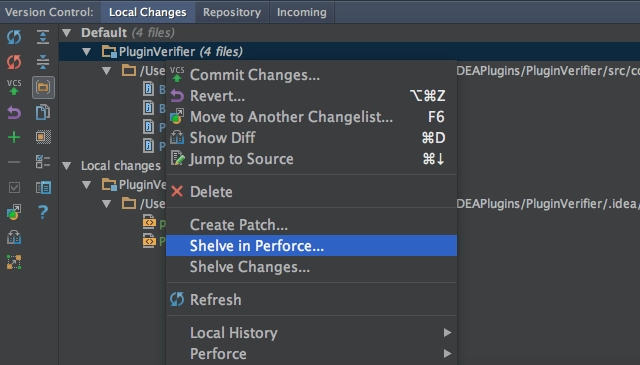
Task: Click the Copy icon in the toolbar
Action: coord(43,112)
